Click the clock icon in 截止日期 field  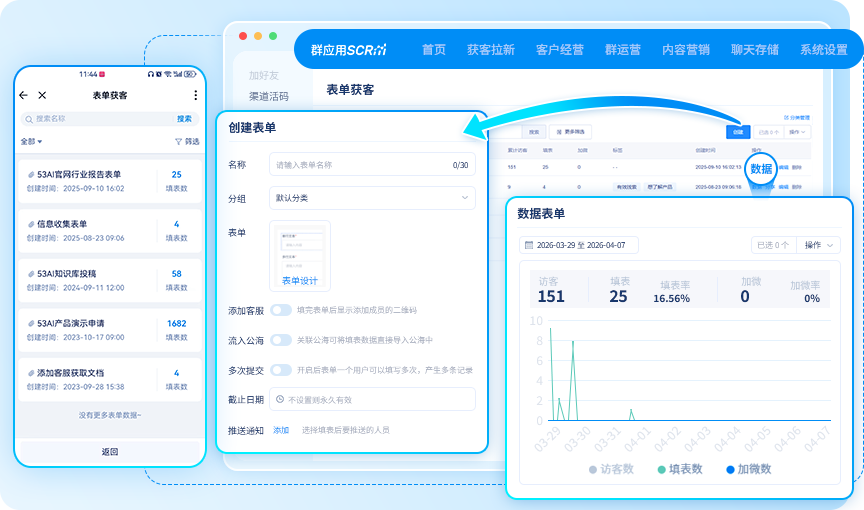click(280, 399)
